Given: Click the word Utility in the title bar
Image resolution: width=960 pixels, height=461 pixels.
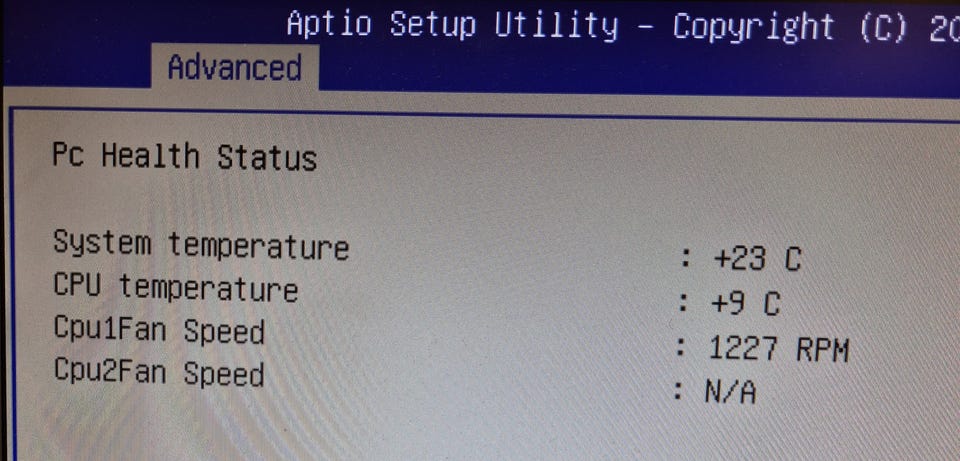Looking at the screenshot, I should pyautogui.click(x=556, y=26).
